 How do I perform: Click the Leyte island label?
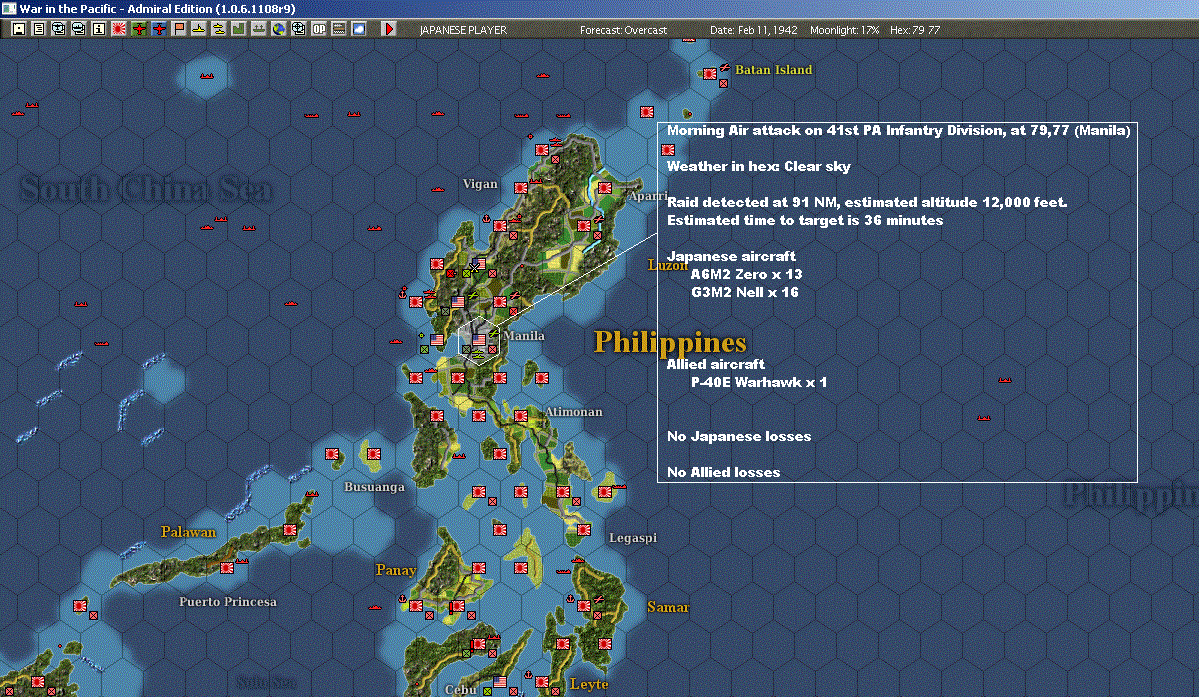(589, 684)
